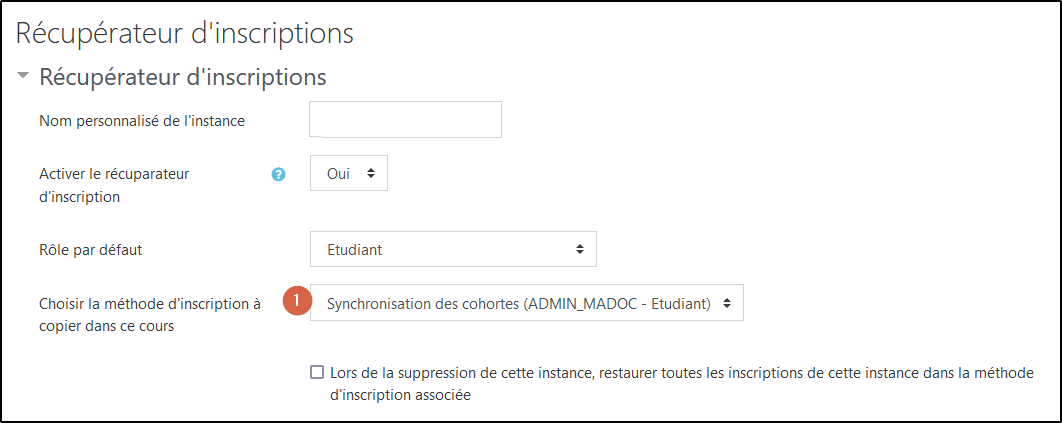Viewport: 1062px width, 423px height.
Task: Collapse the Récupérateur d'inscriptions section triangle
Action: pyautogui.click(x=23, y=76)
